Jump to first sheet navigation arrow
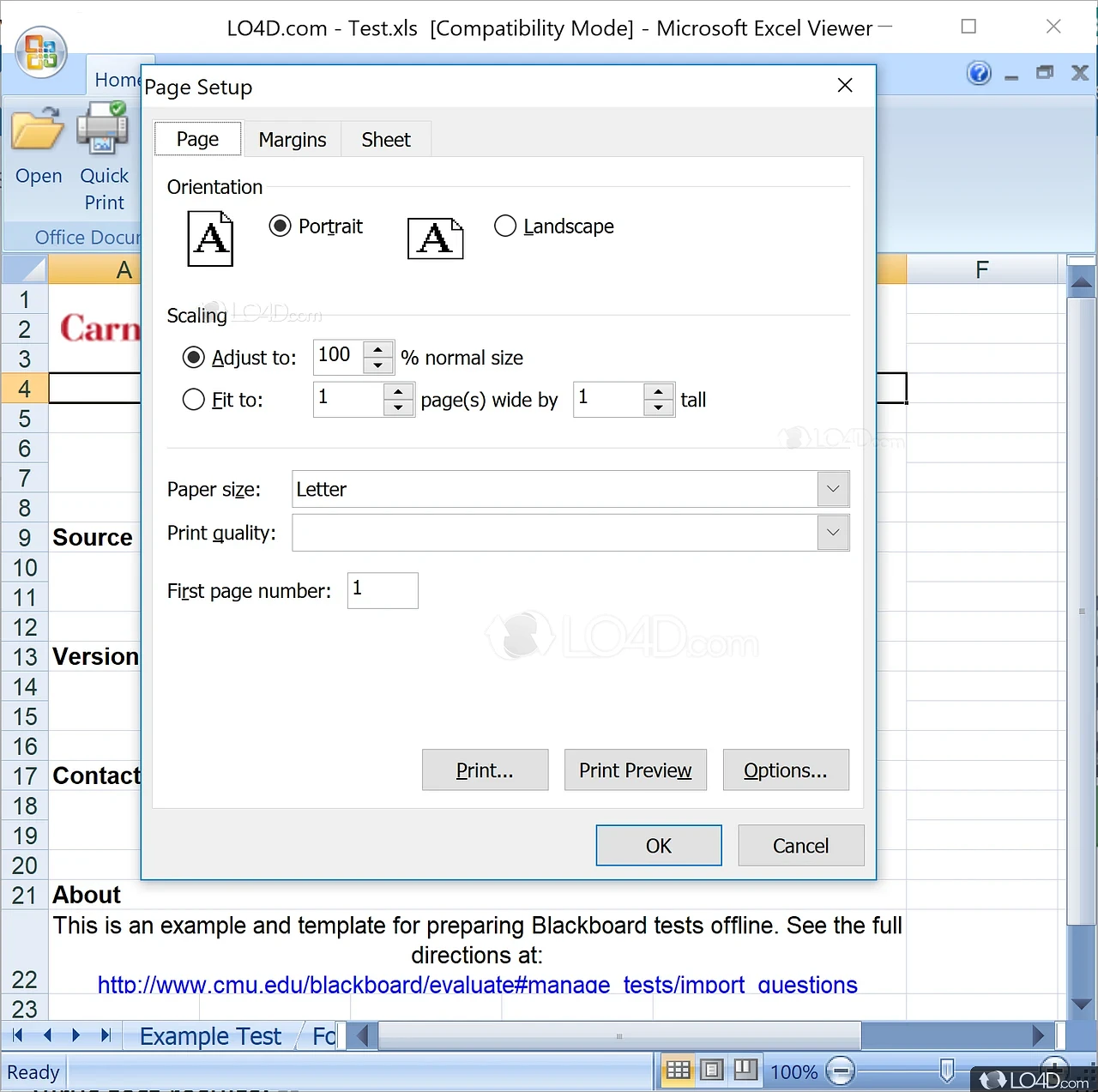The width and height of the screenshot is (1098, 1092). [17, 1035]
